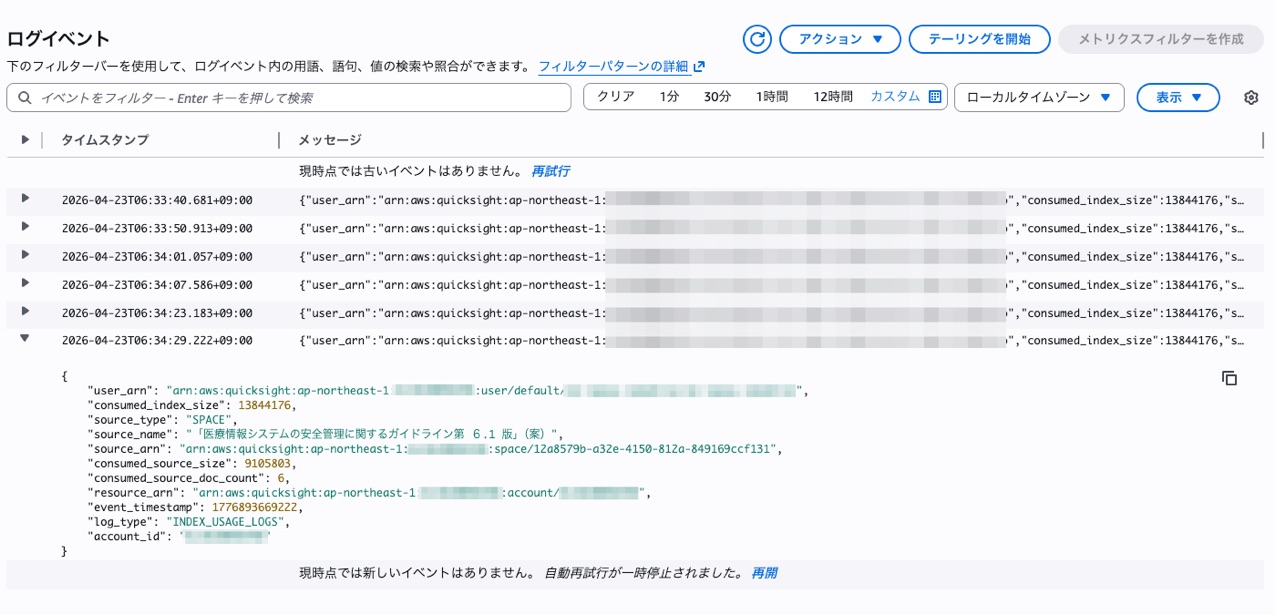Viewport: 1276px width, 615px height.
Task: Expand the 06:33:40.681 log event row
Action: (25, 199)
